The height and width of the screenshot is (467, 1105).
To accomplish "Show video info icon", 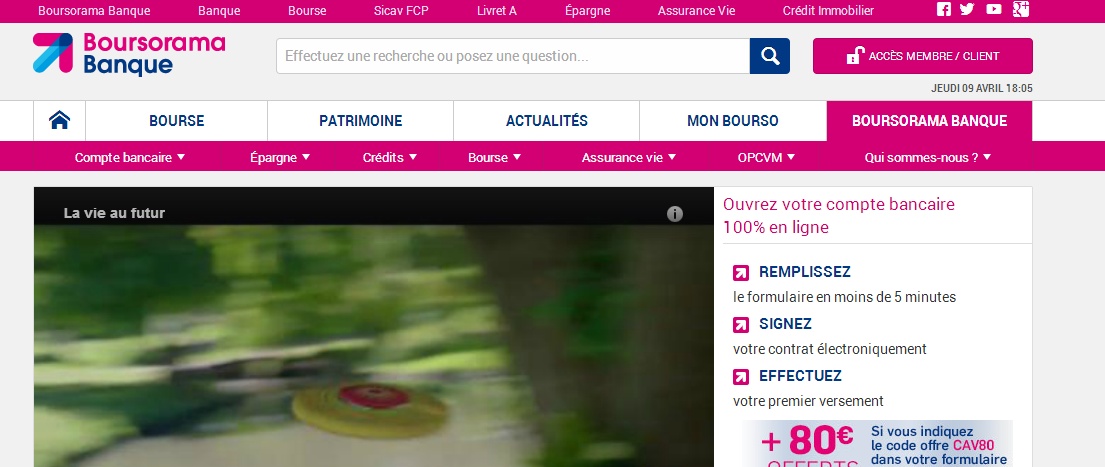I will [674, 213].
